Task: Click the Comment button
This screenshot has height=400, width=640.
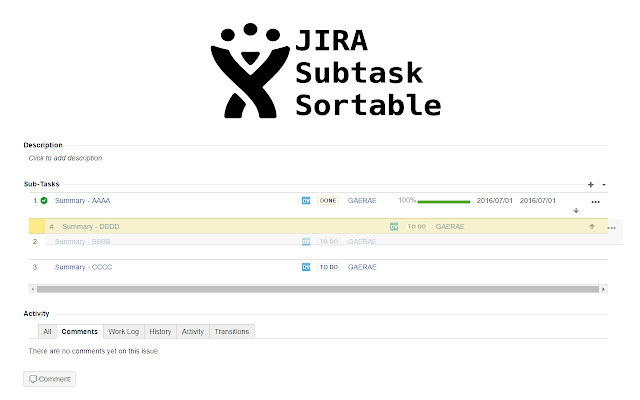Action: coord(49,379)
